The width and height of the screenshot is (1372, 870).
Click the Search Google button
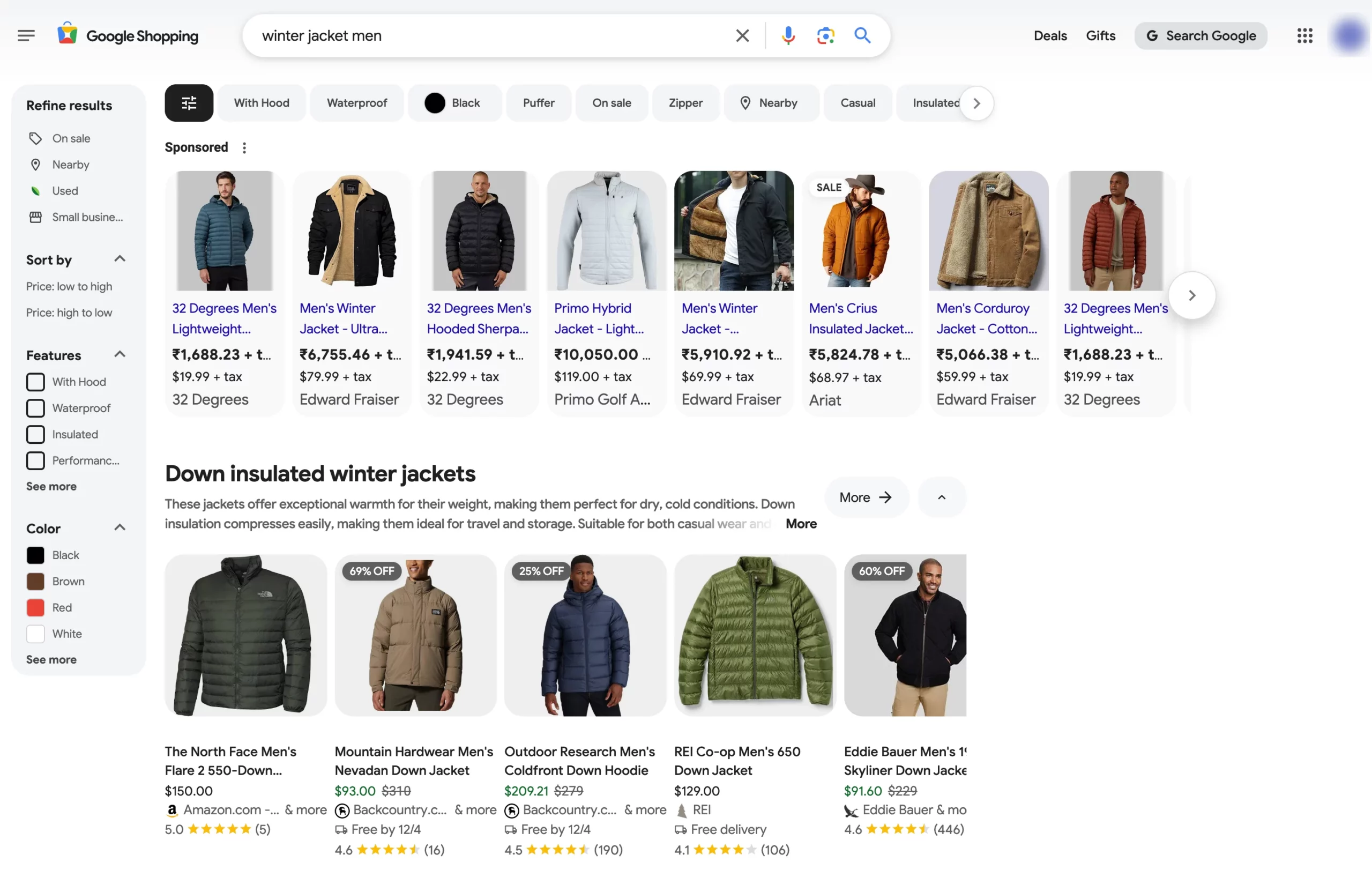1200,35
